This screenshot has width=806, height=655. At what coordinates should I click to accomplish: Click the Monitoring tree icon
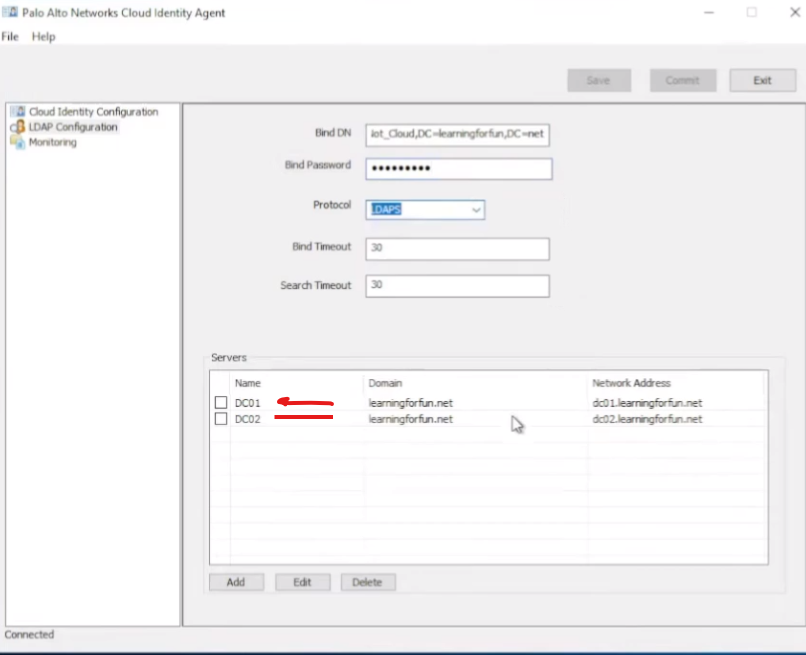tap(17, 142)
